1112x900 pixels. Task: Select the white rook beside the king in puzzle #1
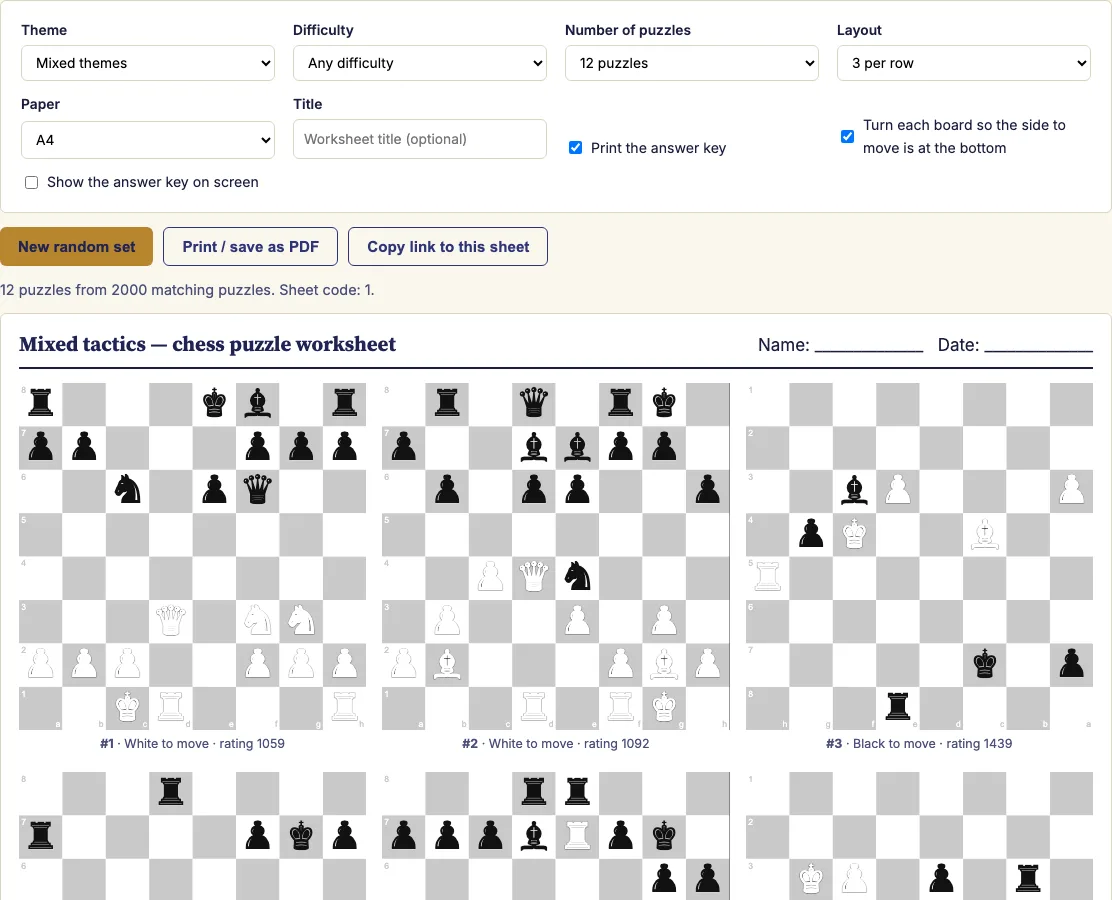pos(171,707)
